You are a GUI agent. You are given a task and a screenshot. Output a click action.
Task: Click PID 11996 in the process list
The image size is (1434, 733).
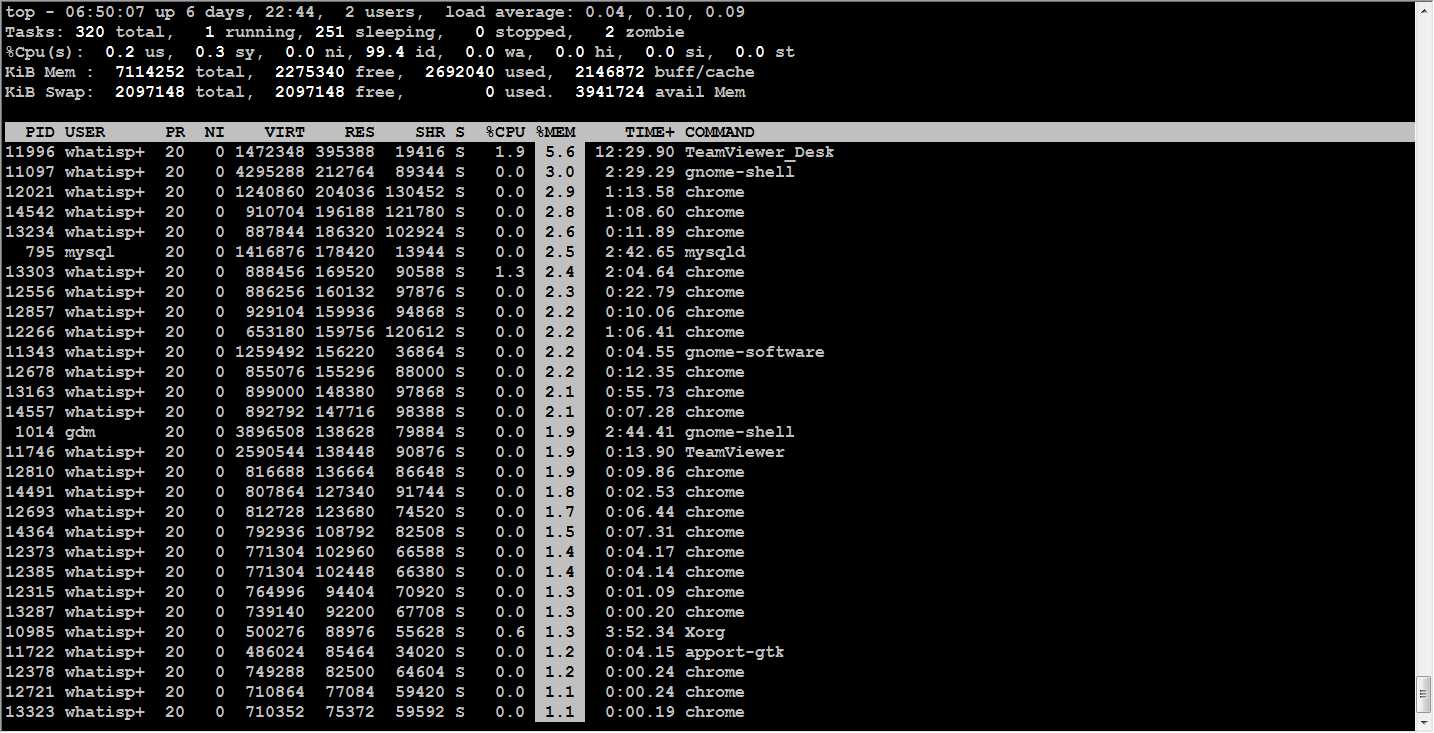point(30,152)
